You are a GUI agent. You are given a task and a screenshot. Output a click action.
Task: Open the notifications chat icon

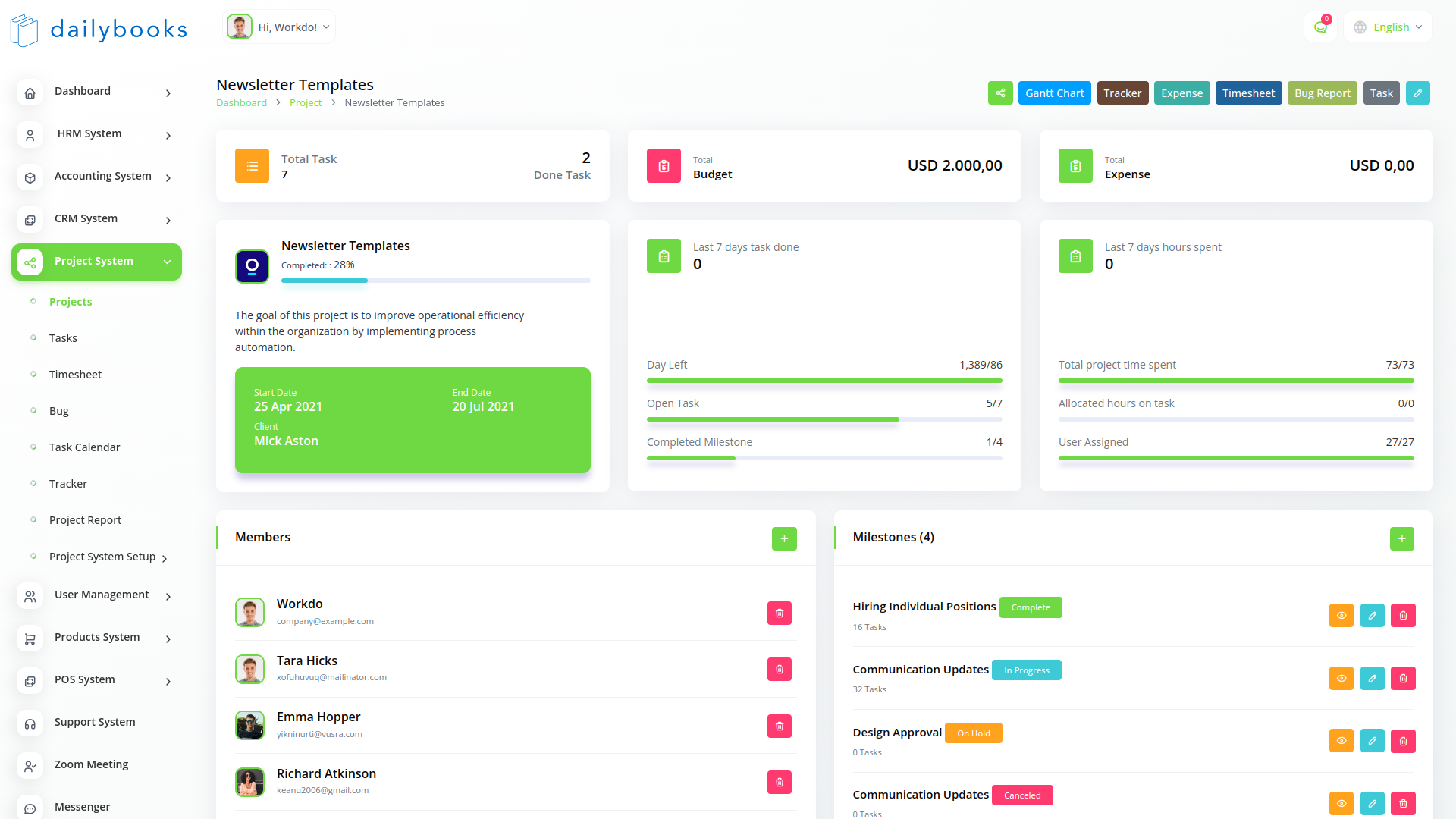coord(1320,27)
